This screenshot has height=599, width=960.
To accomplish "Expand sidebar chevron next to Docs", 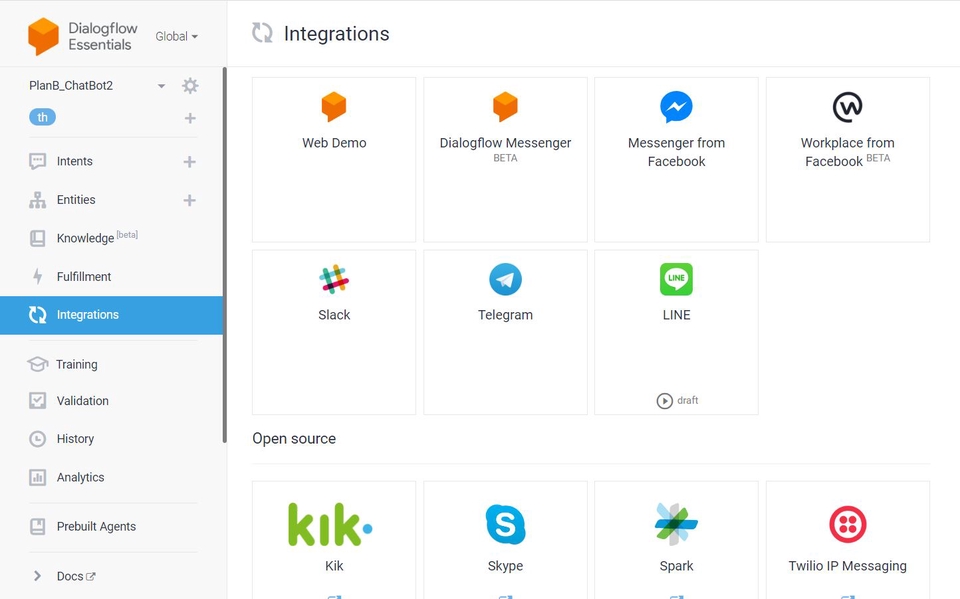I will [x=37, y=576].
